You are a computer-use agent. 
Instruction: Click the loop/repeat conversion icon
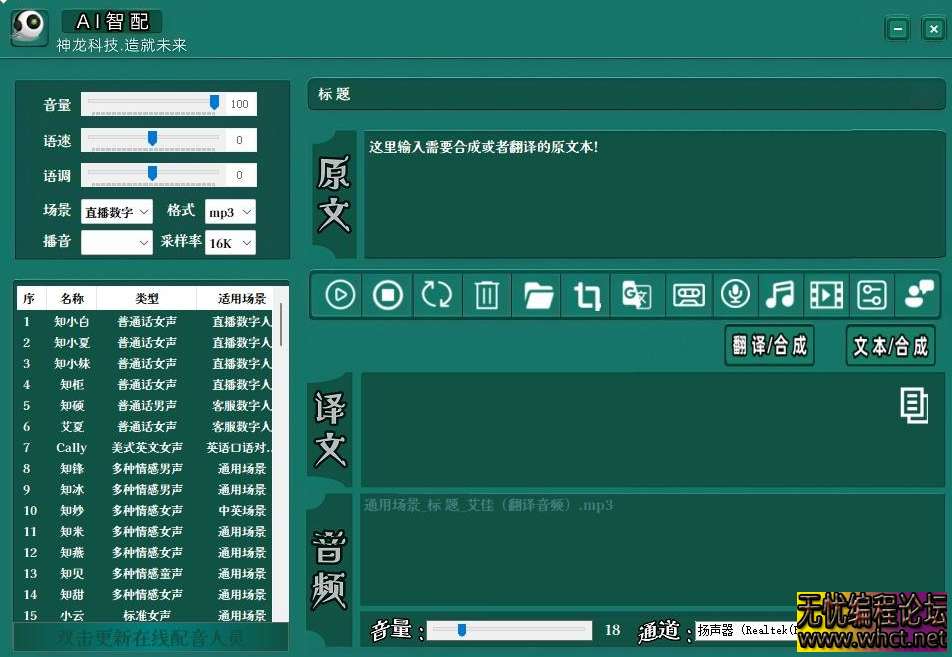click(437, 295)
